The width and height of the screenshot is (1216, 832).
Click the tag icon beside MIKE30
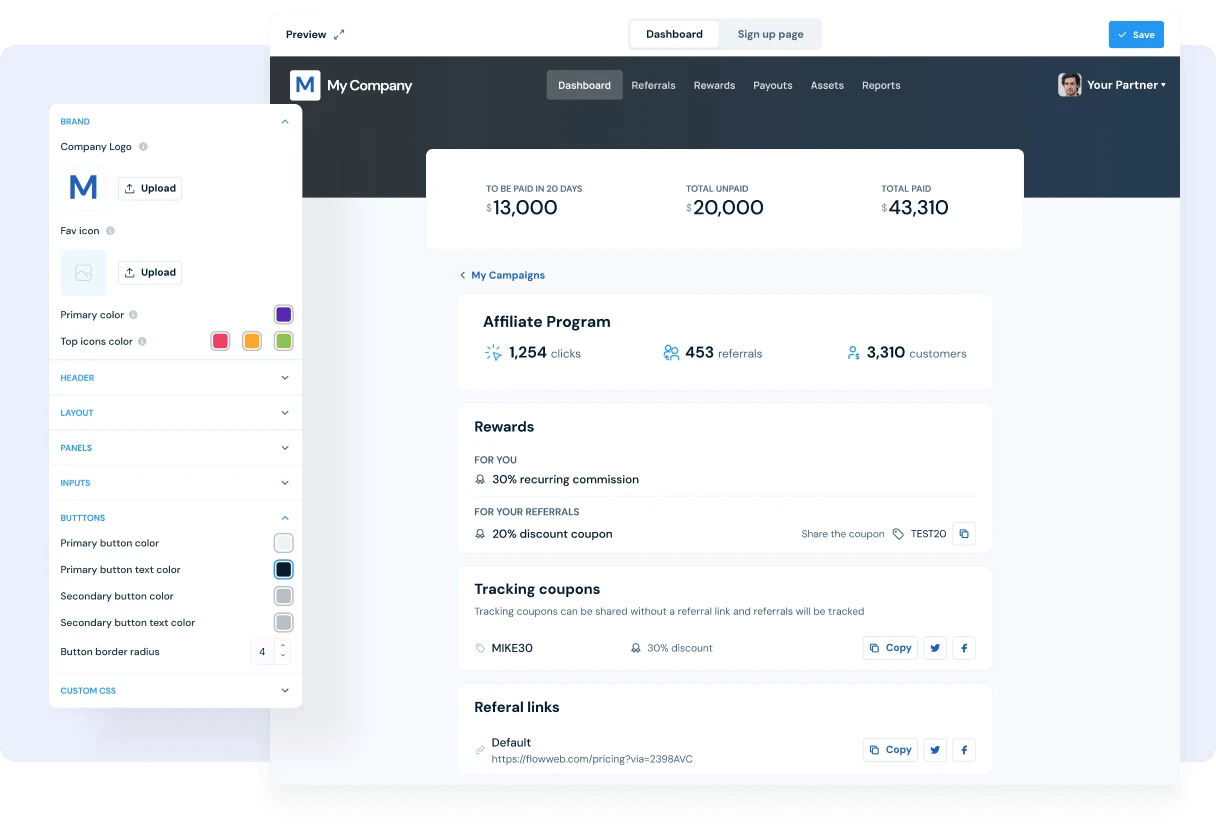click(480, 648)
